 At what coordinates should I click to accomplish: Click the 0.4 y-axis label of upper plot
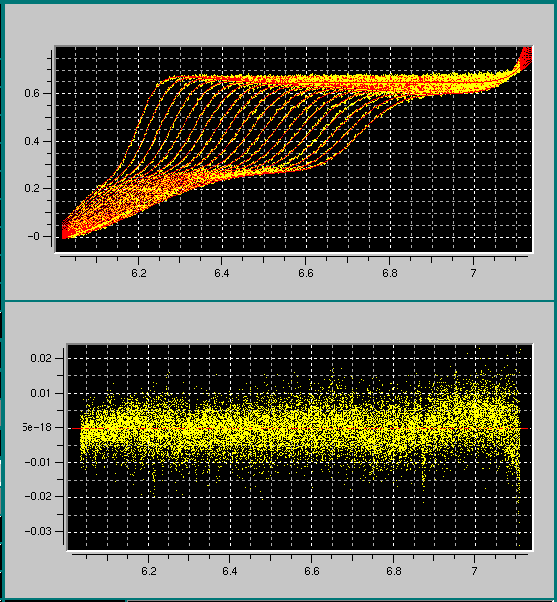tap(32, 141)
